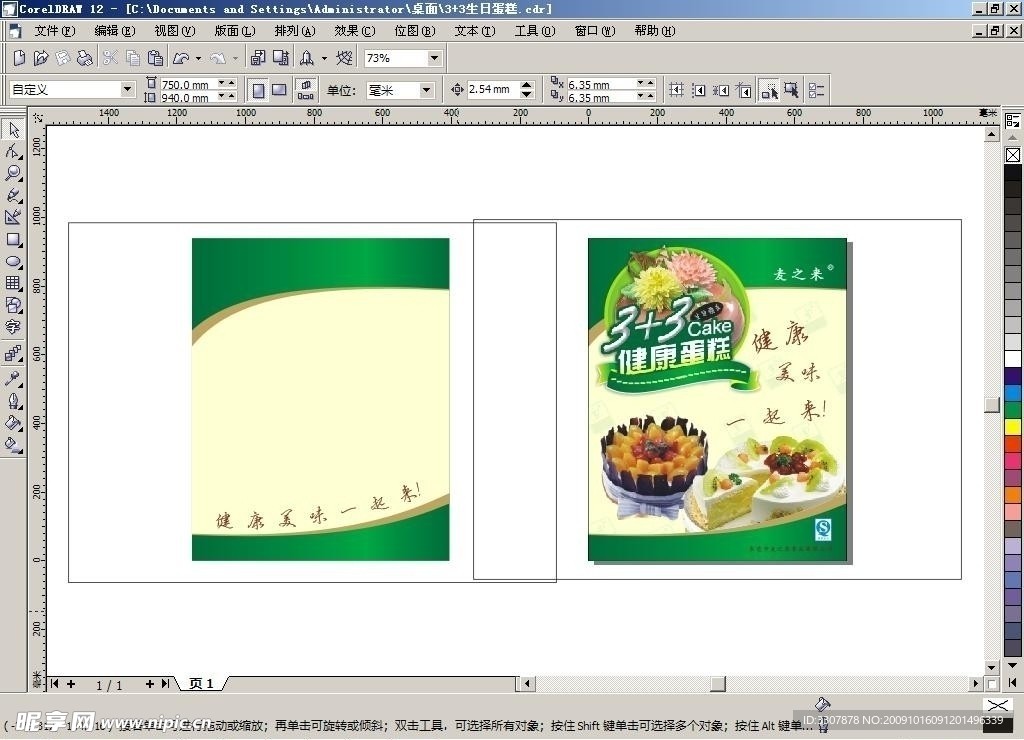Select the Graph Paper grid tool
Screen dimensions: 1024x740
pos(13,283)
